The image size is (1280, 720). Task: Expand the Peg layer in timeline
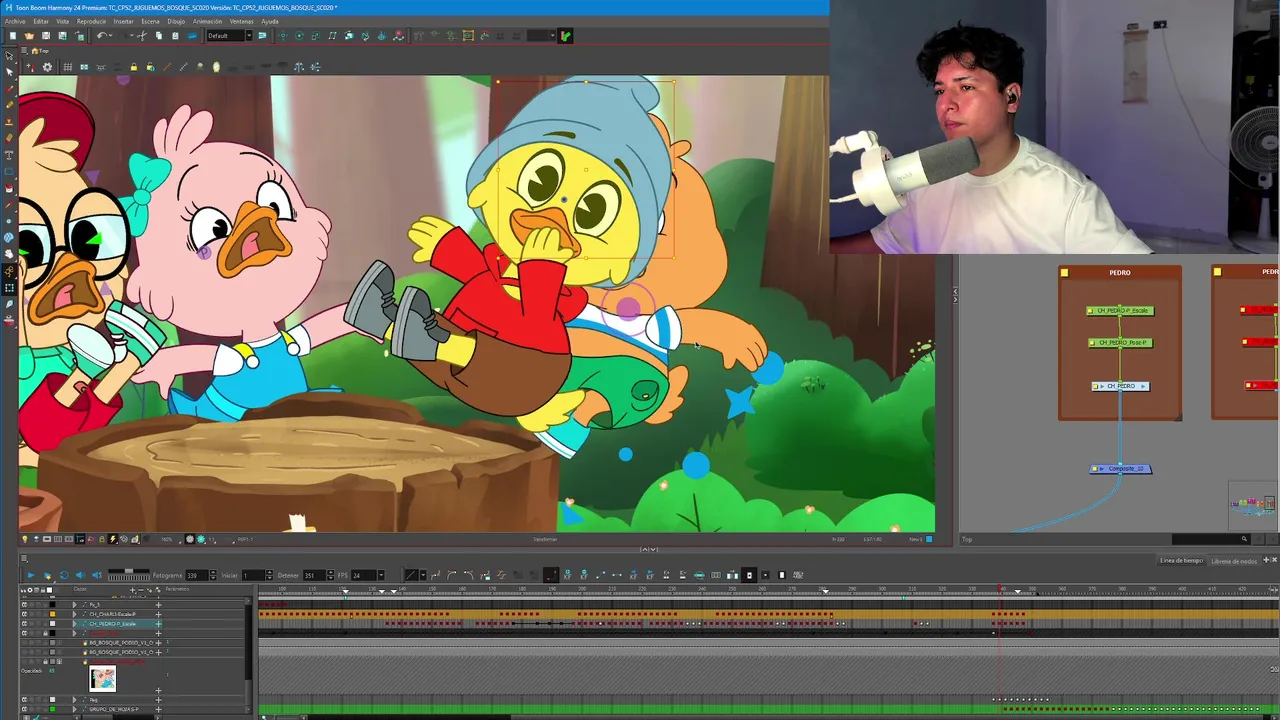74,700
